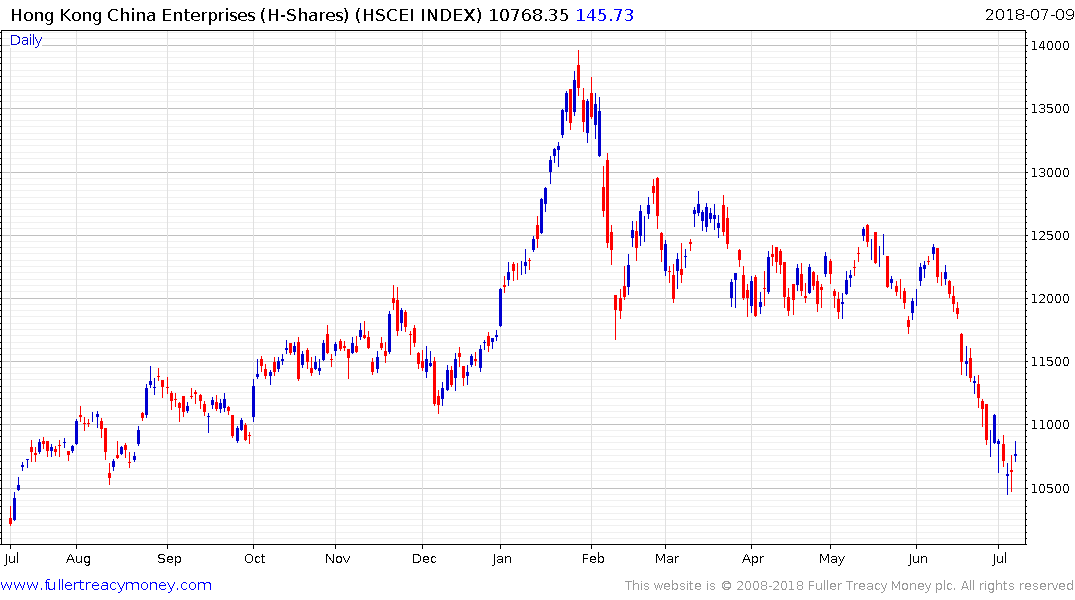
Task: Click the Apr month label on time axis
Action: pos(753,559)
